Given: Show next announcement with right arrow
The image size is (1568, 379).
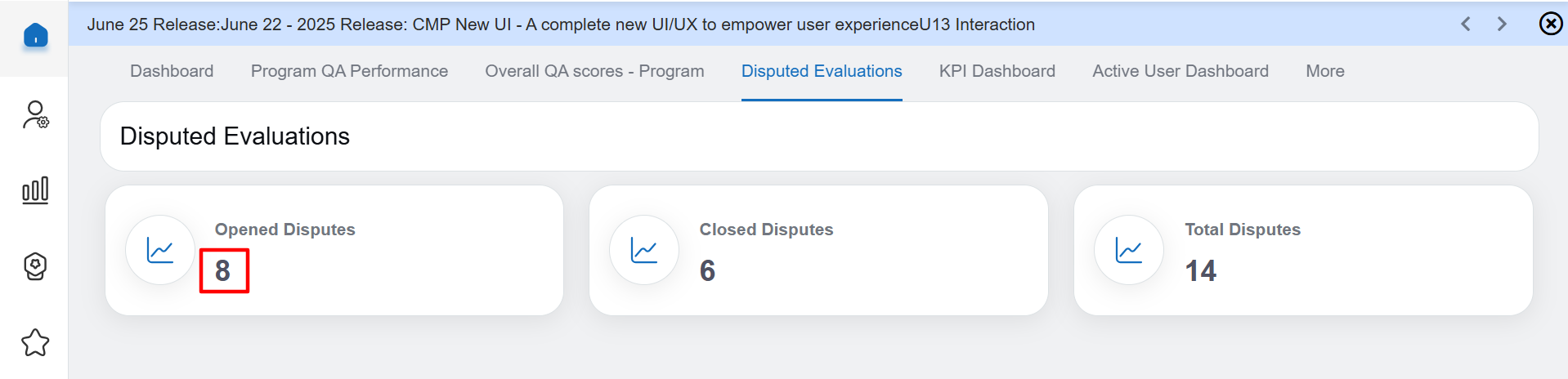Looking at the screenshot, I should [x=1502, y=24].
